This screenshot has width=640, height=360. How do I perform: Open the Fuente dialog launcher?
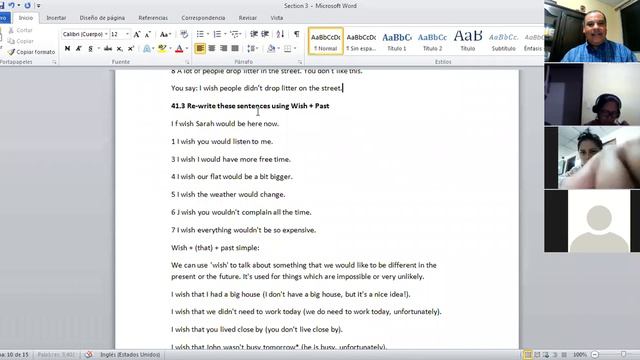coord(187,62)
